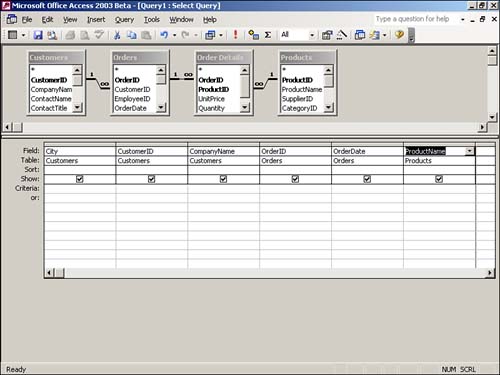Screen dimensions: 500x375
Task: Click the Order Details table title bar
Action: pos(224,57)
